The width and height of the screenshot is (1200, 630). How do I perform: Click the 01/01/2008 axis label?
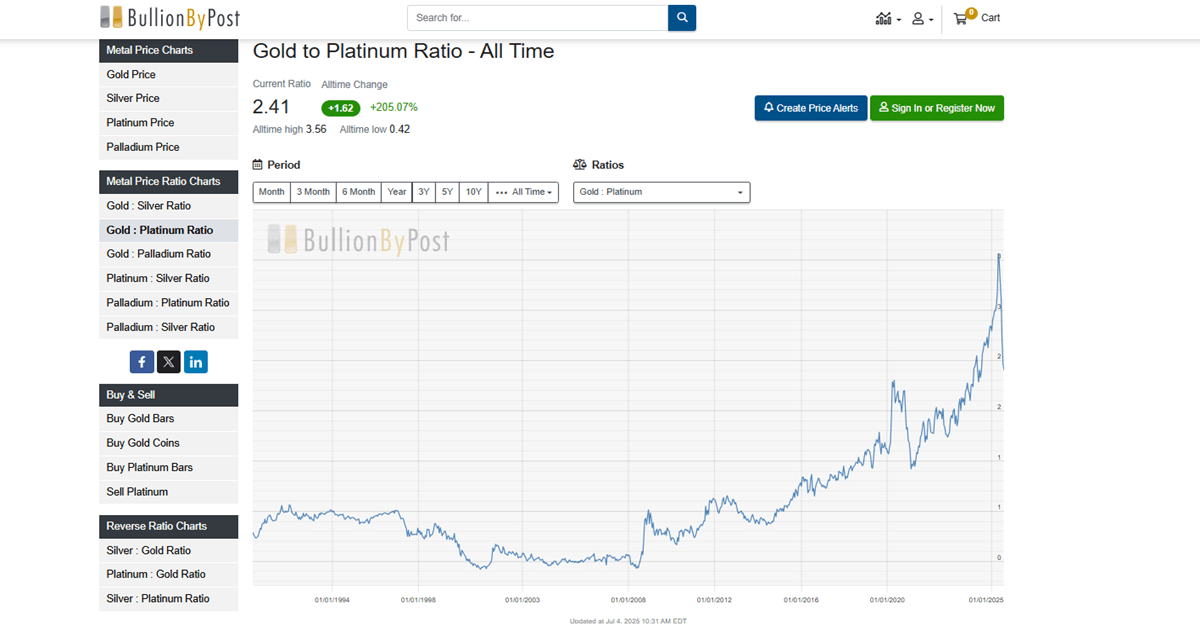[627, 601]
